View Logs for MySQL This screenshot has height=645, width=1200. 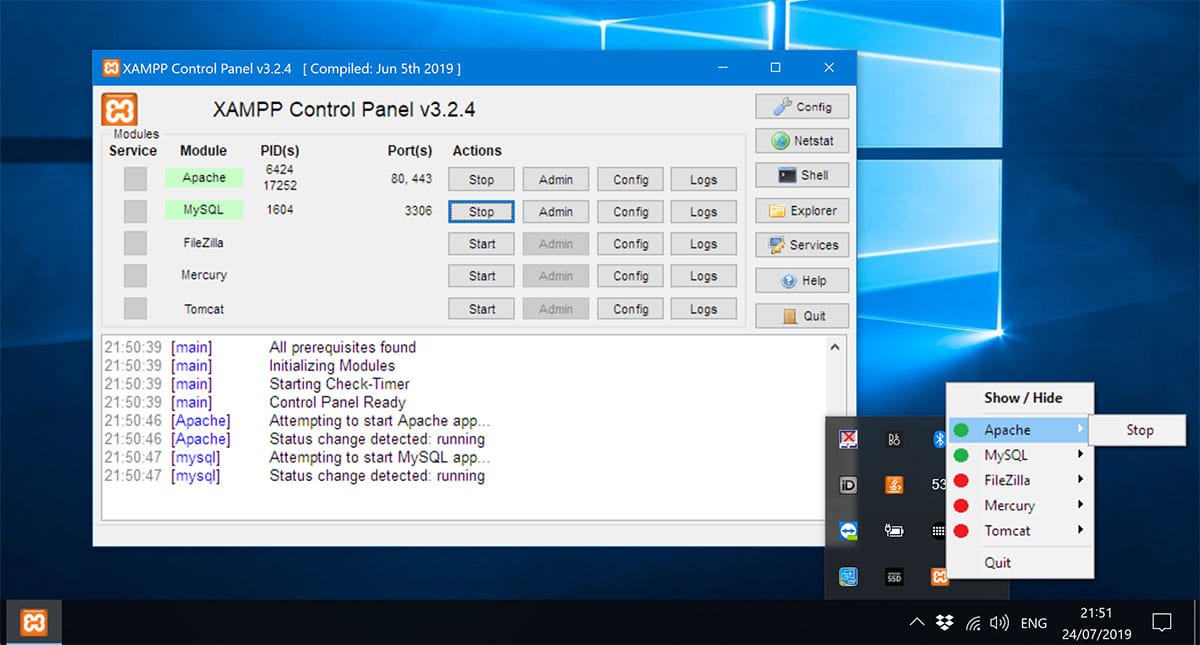[703, 212]
